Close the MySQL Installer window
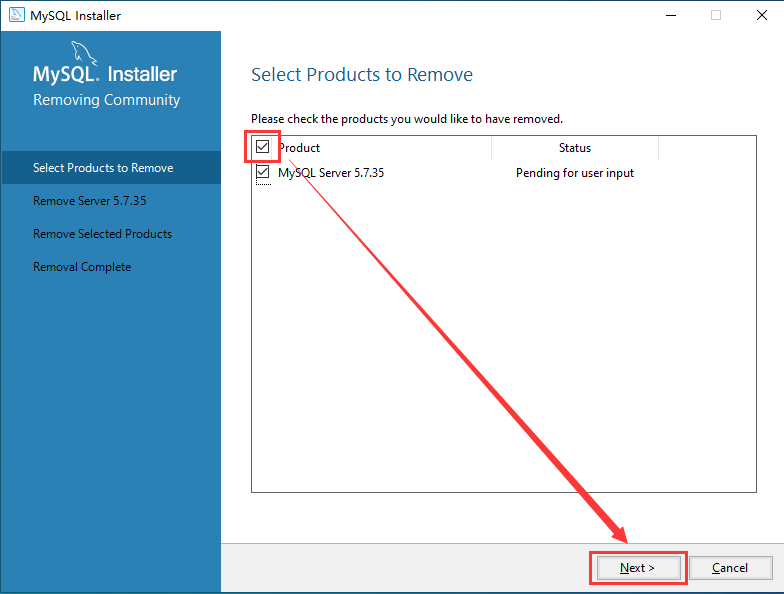Viewport: 784px width, 594px height. point(762,16)
